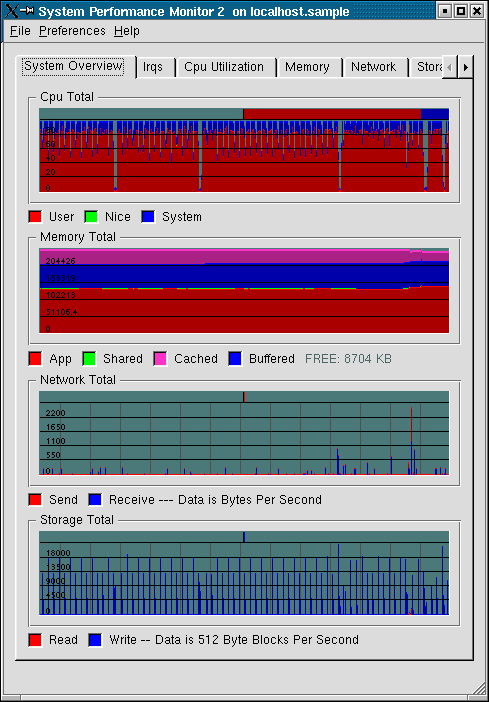Screen dimensions: 489x702
Task: Open the partially hidden Storage tab
Action: [x=426, y=68]
